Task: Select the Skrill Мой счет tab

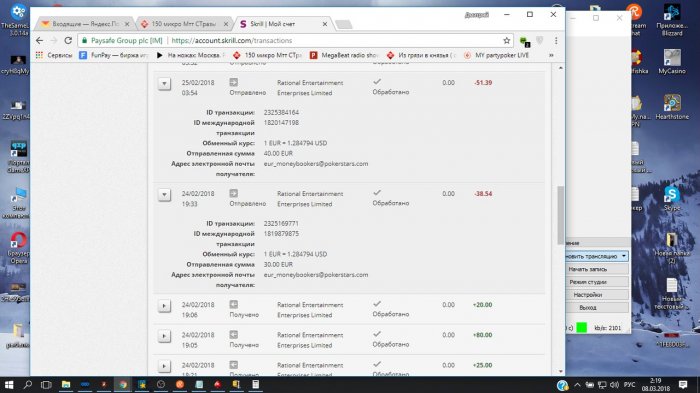Action: click(x=283, y=24)
